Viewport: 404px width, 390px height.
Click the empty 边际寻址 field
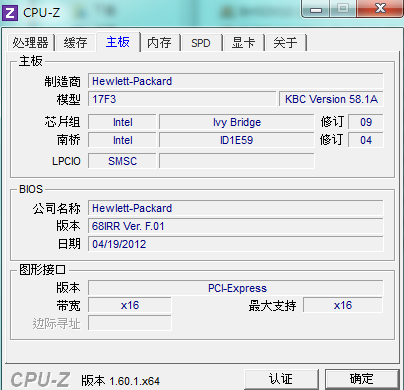coord(130,323)
